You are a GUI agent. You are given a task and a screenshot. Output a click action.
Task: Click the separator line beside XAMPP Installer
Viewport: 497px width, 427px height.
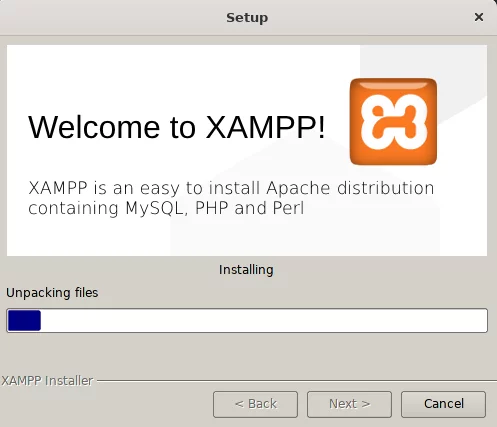pos(297,380)
